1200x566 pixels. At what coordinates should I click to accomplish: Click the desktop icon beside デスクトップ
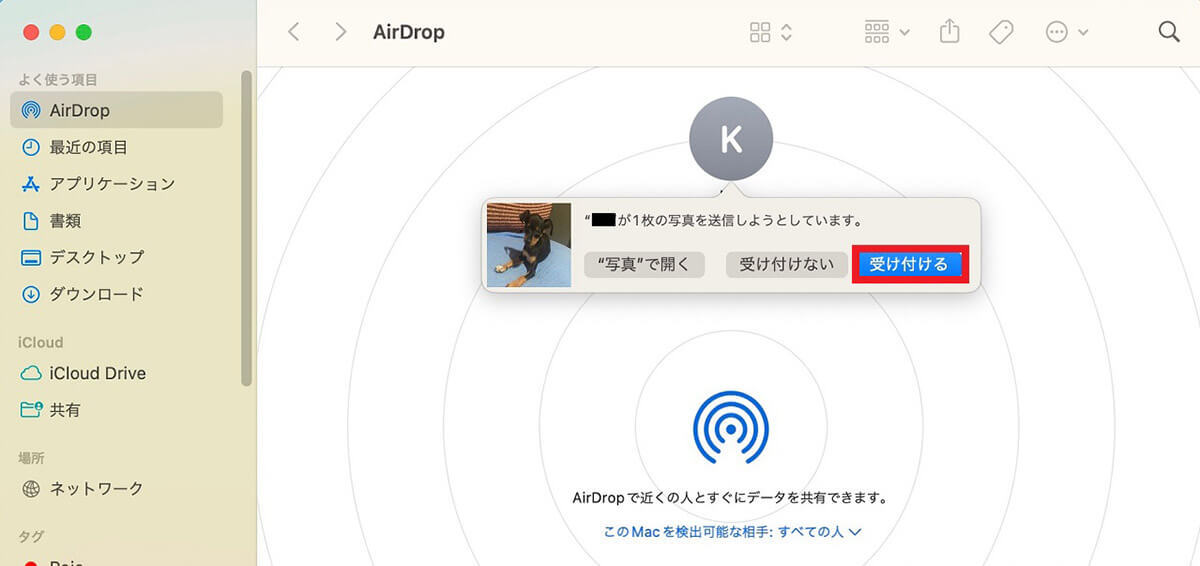[31, 257]
